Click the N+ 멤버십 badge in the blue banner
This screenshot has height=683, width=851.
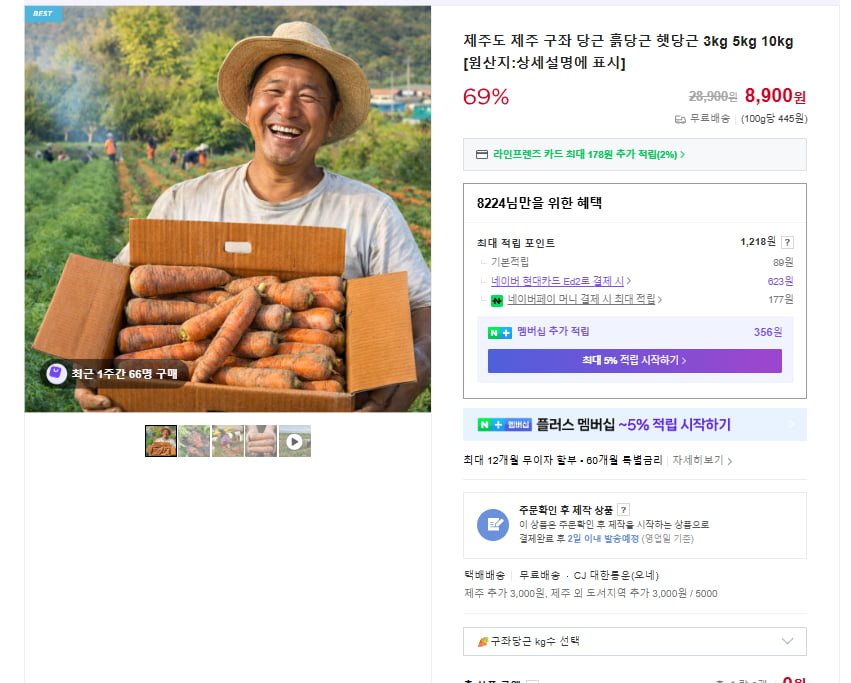(x=504, y=425)
